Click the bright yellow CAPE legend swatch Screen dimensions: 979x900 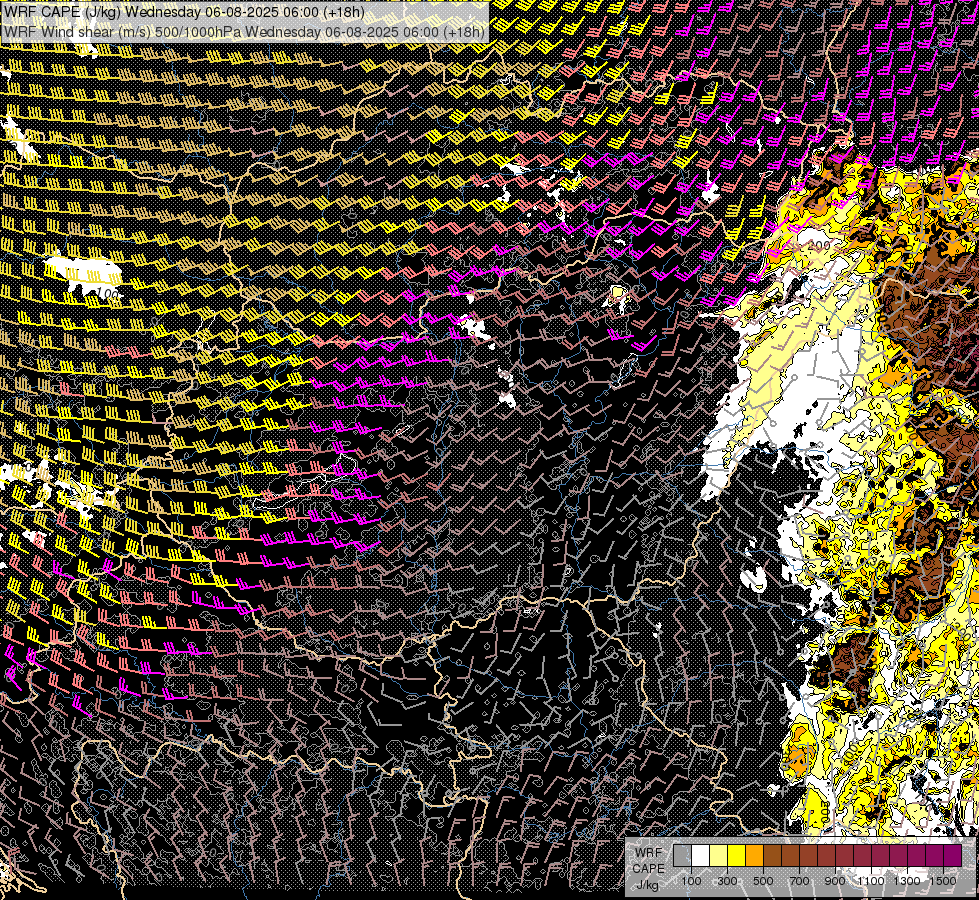737,856
